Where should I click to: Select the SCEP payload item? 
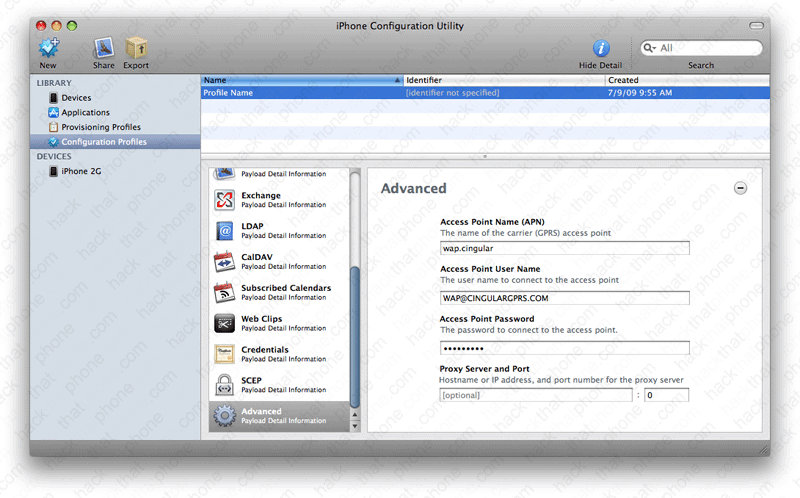260,385
